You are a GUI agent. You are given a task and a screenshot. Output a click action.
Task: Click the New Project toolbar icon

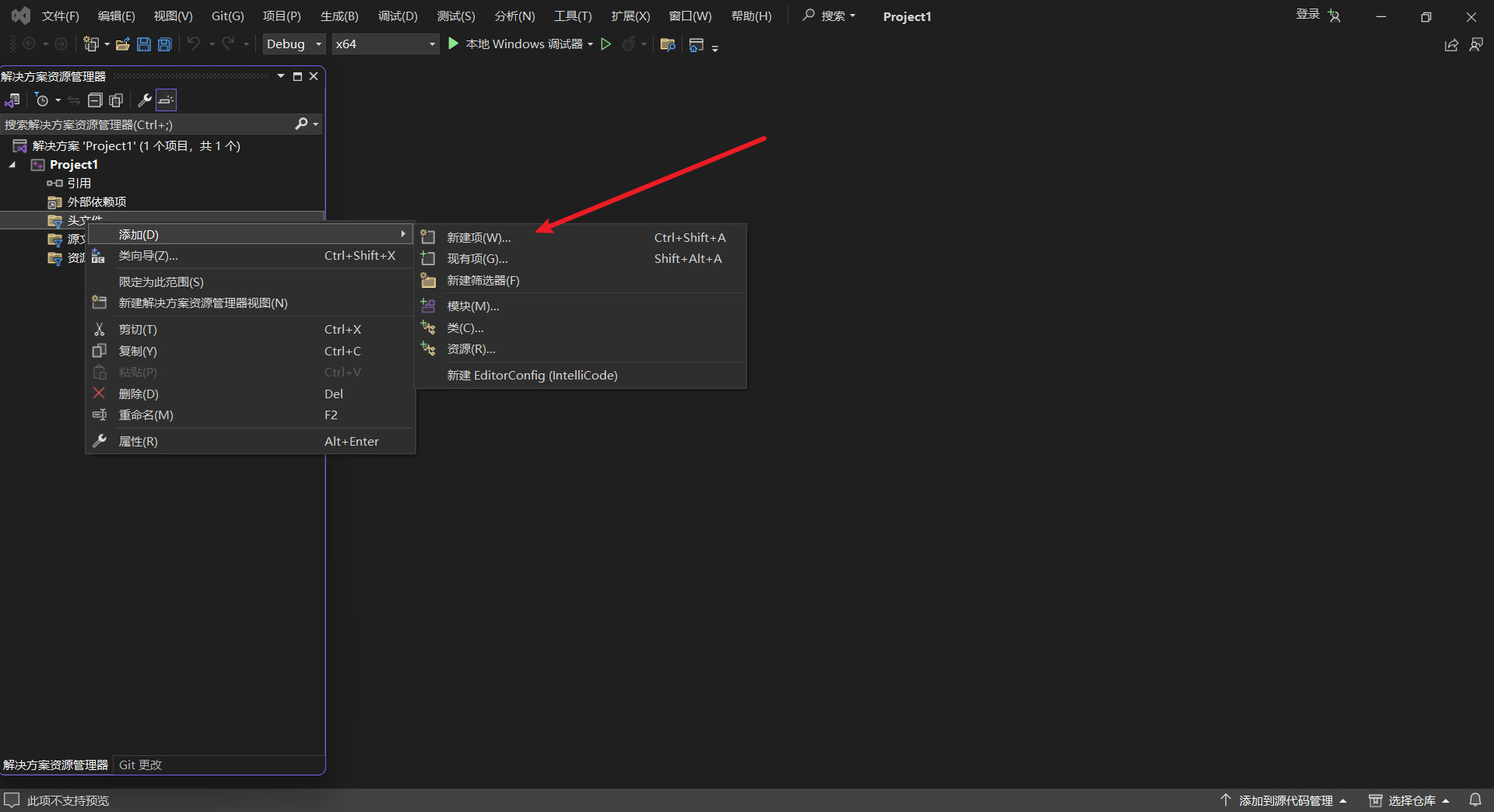[x=91, y=44]
